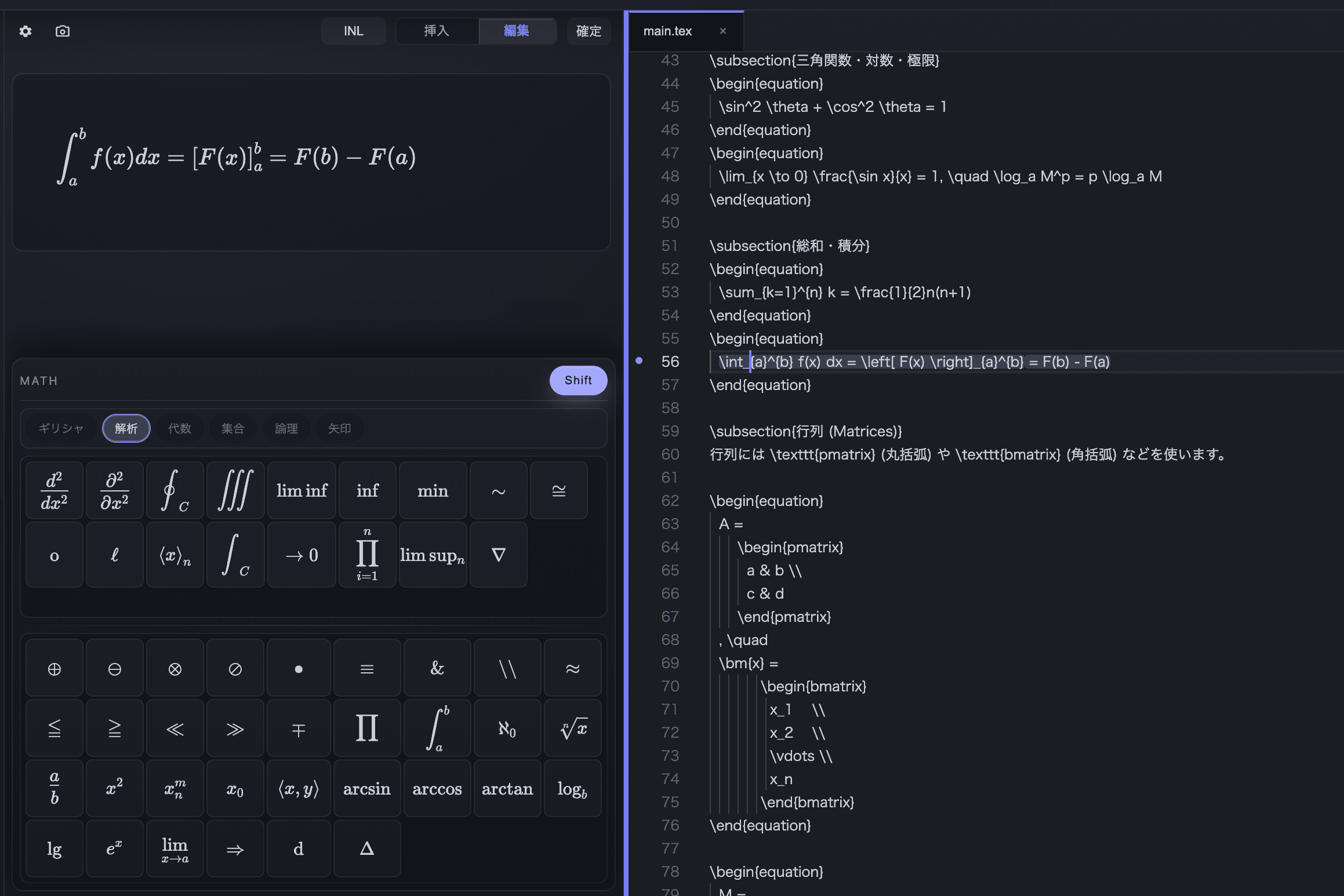Insert the contour integral over C
Image resolution: width=1344 pixels, height=896 pixels.
pyautogui.click(x=175, y=491)
